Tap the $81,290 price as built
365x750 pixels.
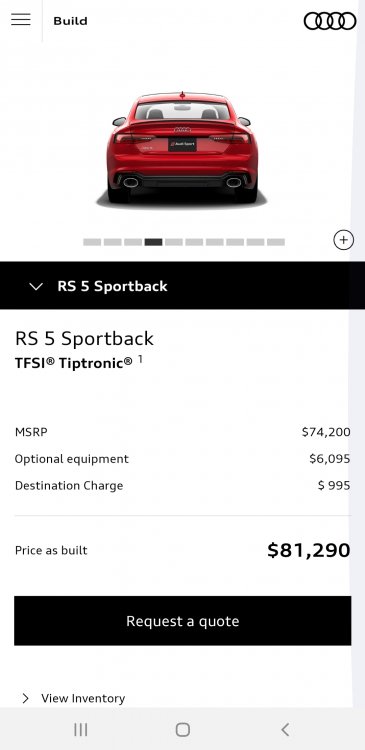pos(309,550)
